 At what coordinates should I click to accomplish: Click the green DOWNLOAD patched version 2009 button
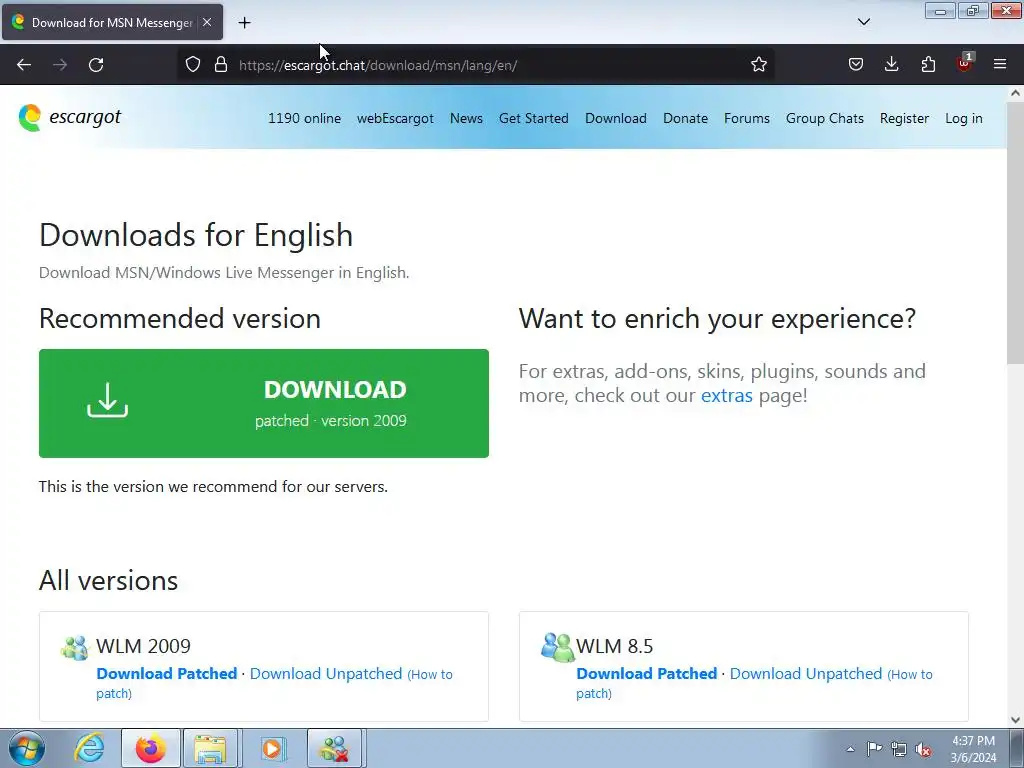264,403
